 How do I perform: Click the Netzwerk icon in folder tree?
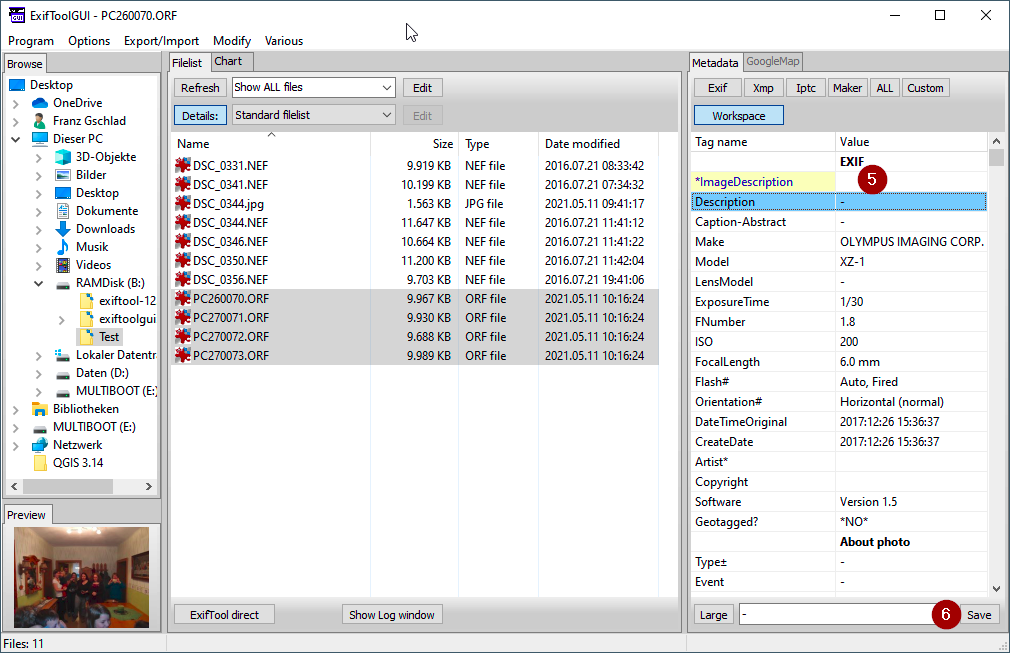[x=40, y=445]
